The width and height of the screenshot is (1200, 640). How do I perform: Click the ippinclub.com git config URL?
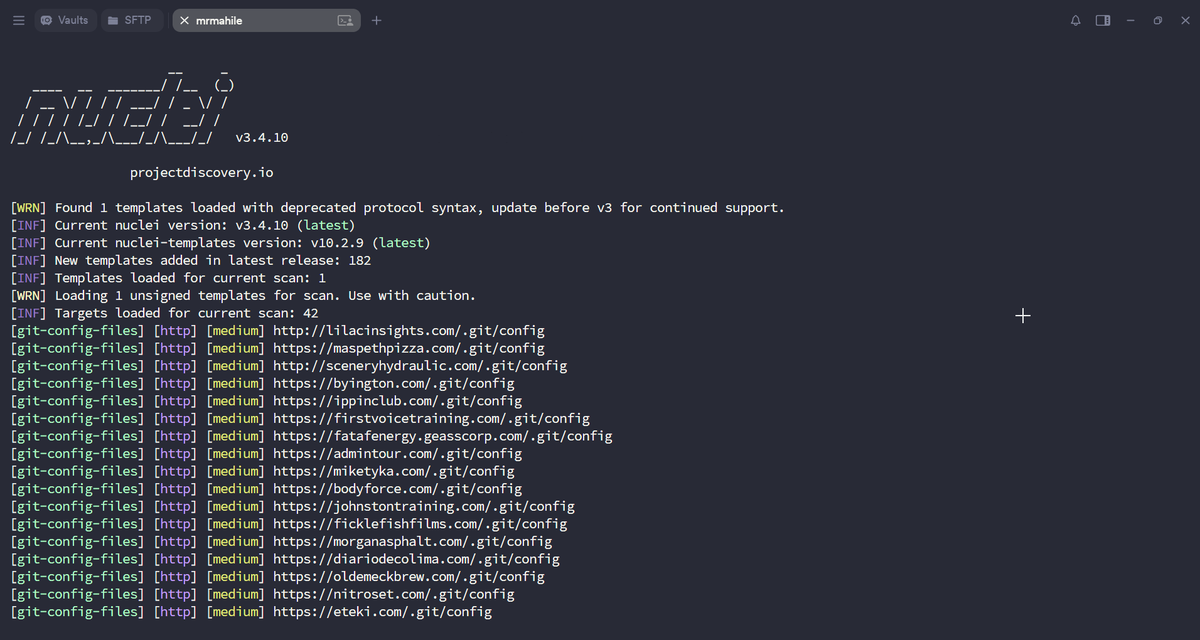[x=397, y=401]
